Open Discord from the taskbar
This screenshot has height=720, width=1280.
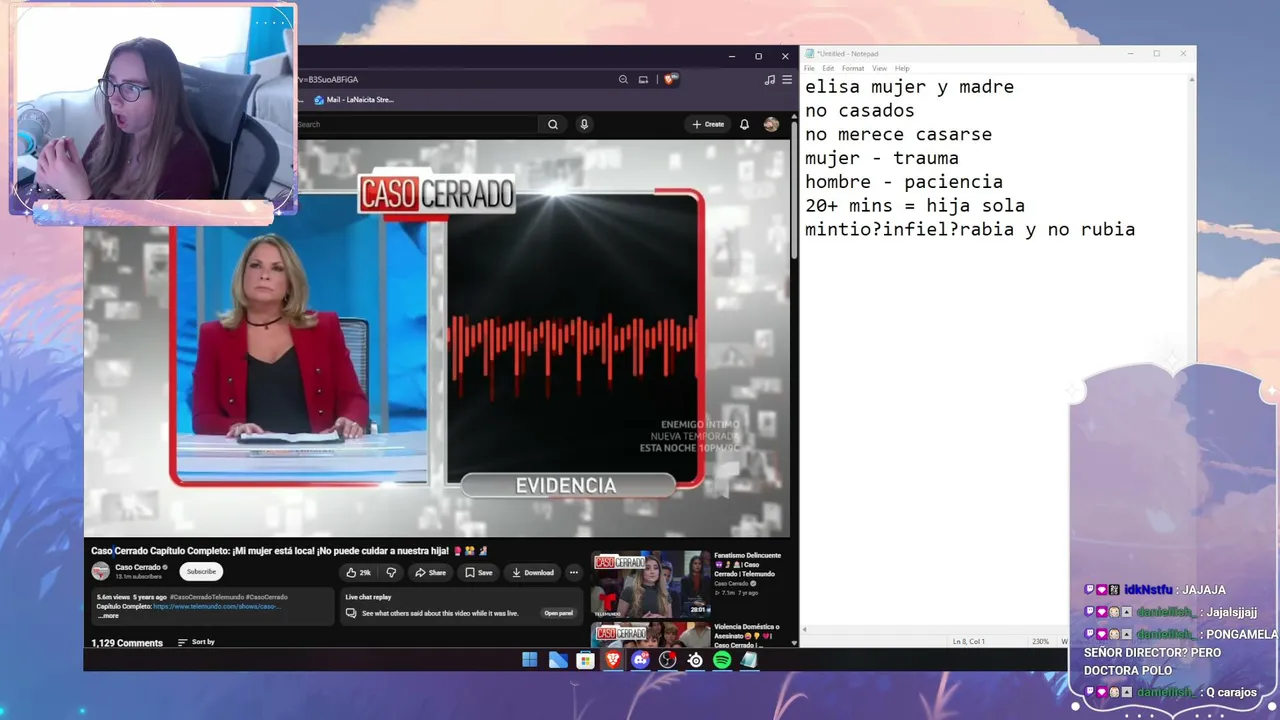[640, 660]
